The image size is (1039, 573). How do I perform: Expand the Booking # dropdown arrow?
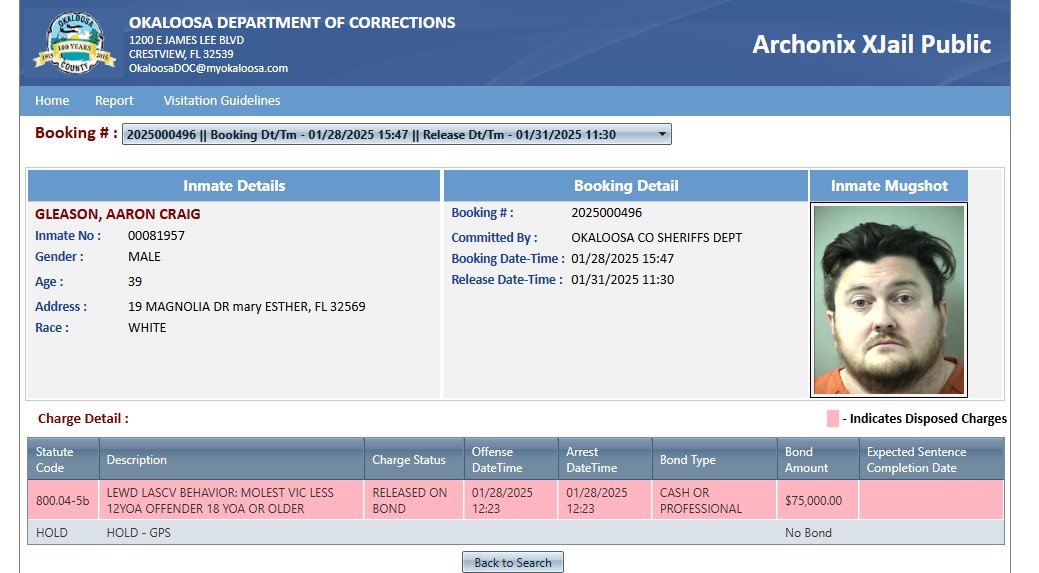[661, 134]
